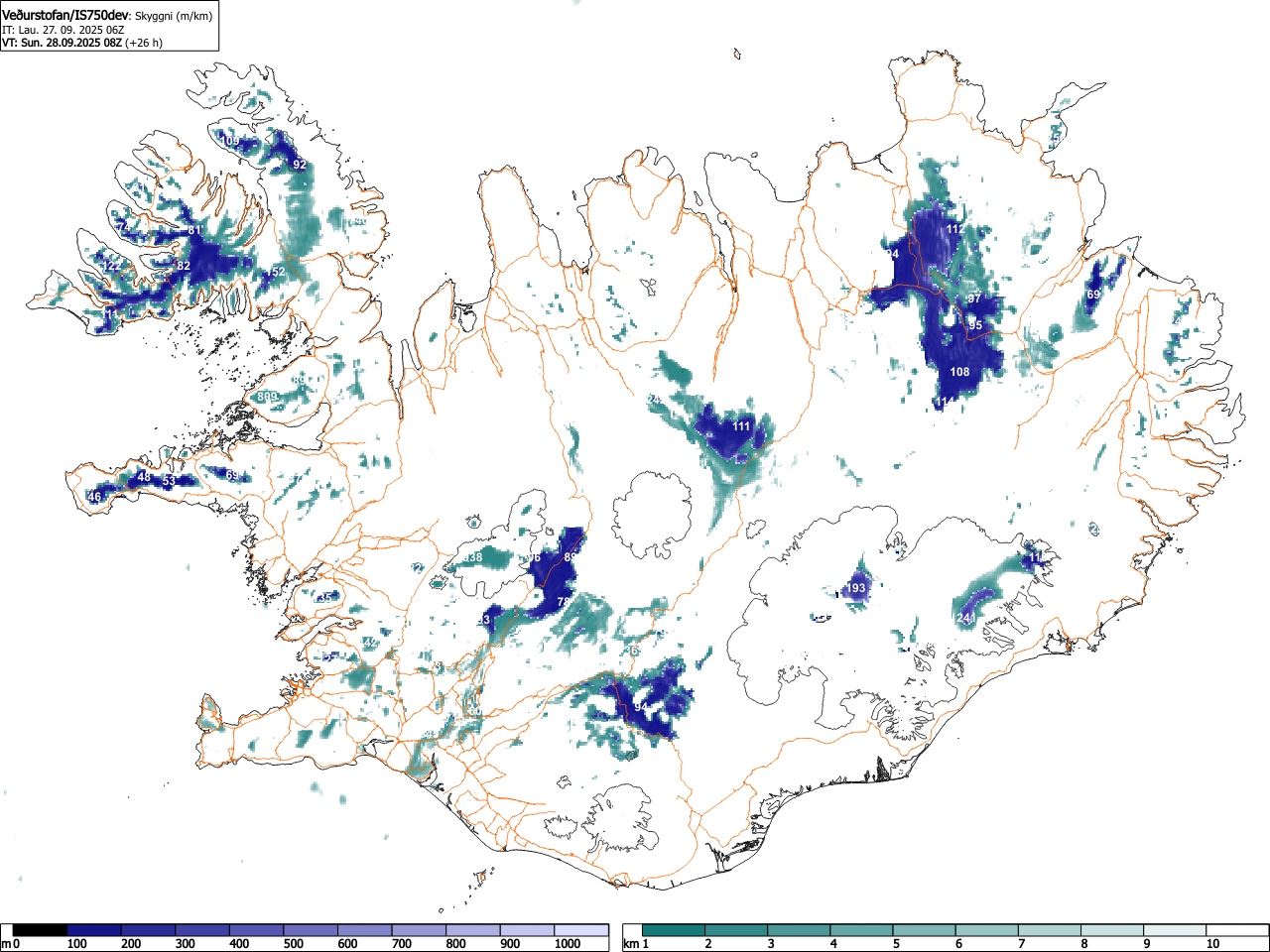Screen dimensions: 1270x952
Task: Click the 193 visibility value on the map
Action: click(855, 588)
